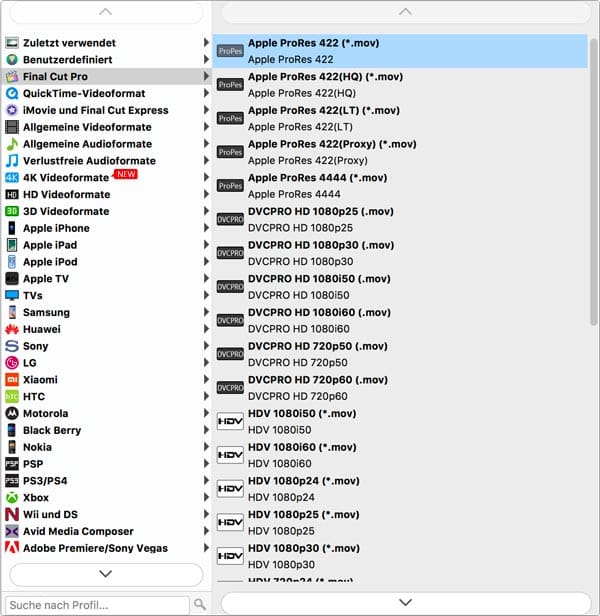The width and height of the screenshot is (600, 616).
Task: Click the Zuletzt verwendet category icon
Action: pyautogui.click(x=12, y=43)
